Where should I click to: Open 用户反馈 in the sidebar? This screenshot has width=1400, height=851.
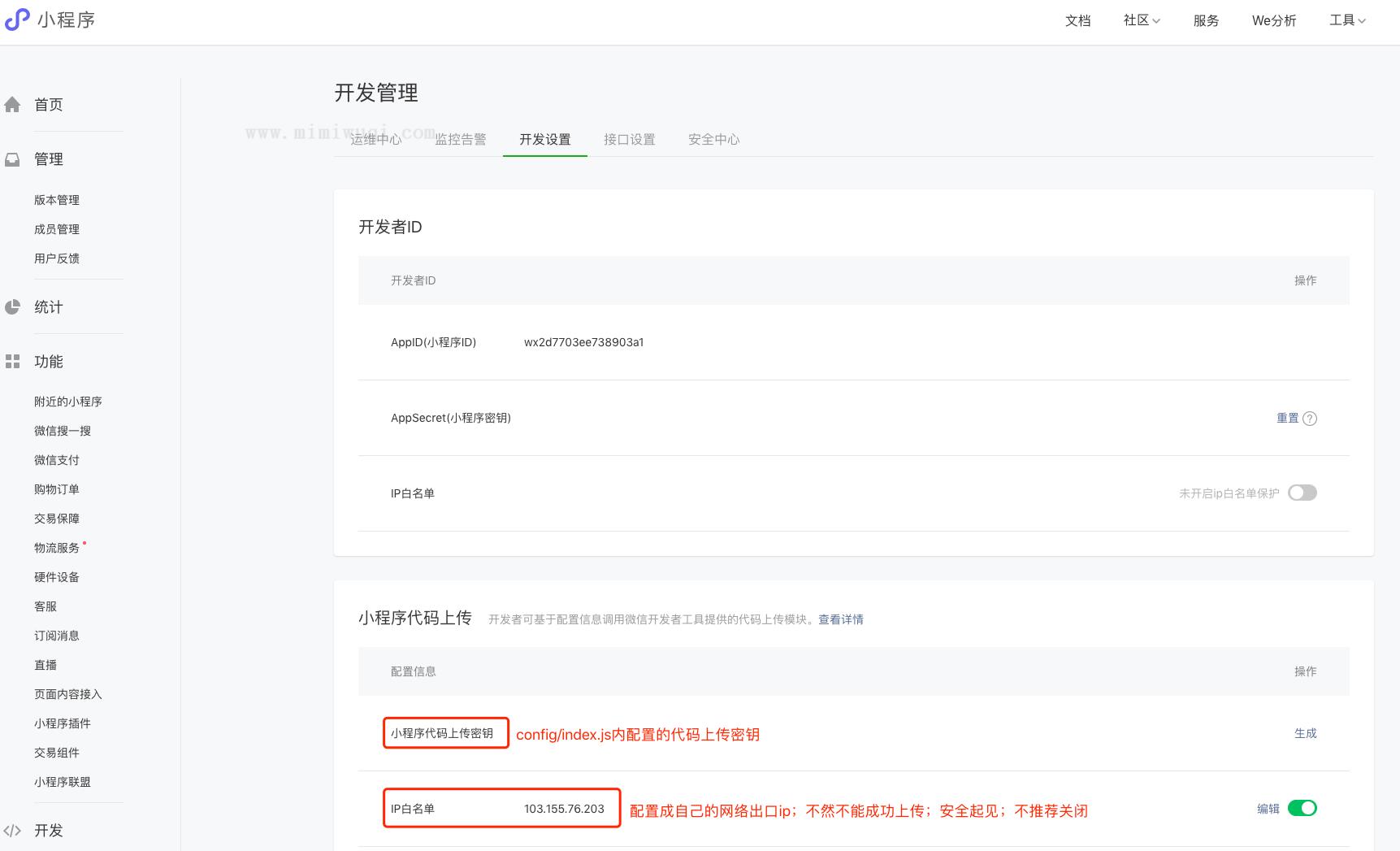pos(57,258)
